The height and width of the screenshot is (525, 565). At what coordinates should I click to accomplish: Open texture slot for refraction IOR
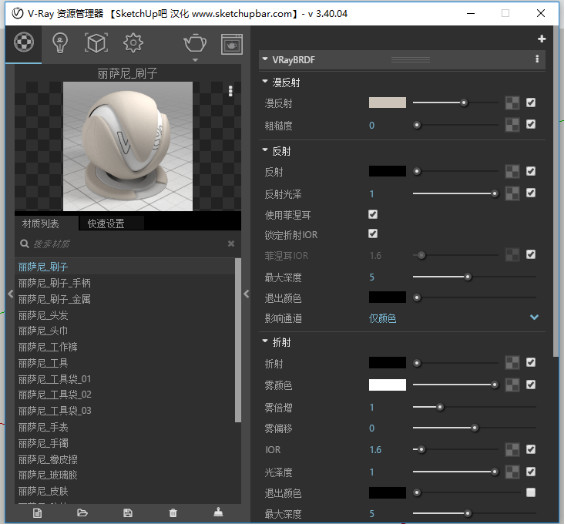512,450
